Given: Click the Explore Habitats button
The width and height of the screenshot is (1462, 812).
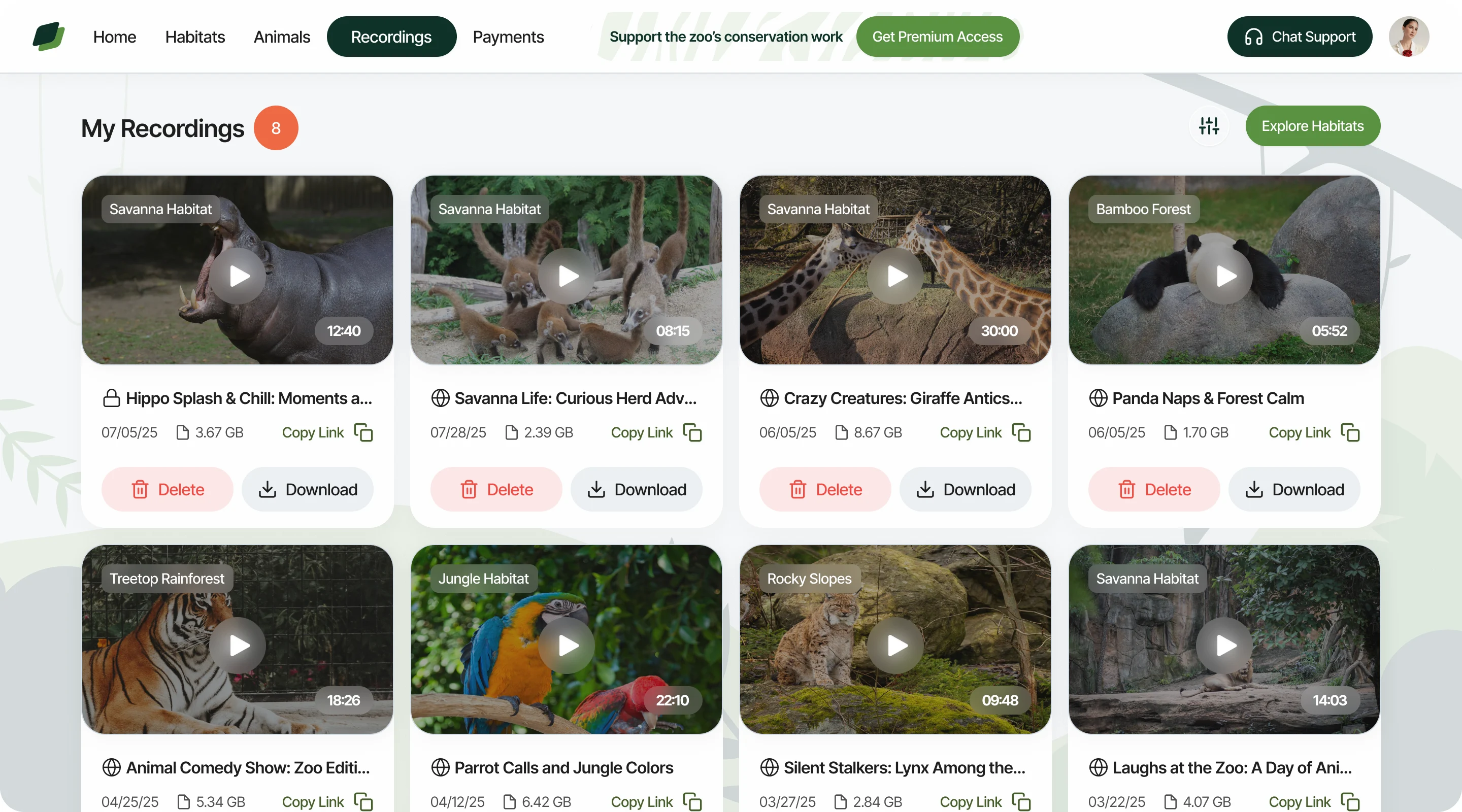Looking at the screenshot, I should [1313, 126].
